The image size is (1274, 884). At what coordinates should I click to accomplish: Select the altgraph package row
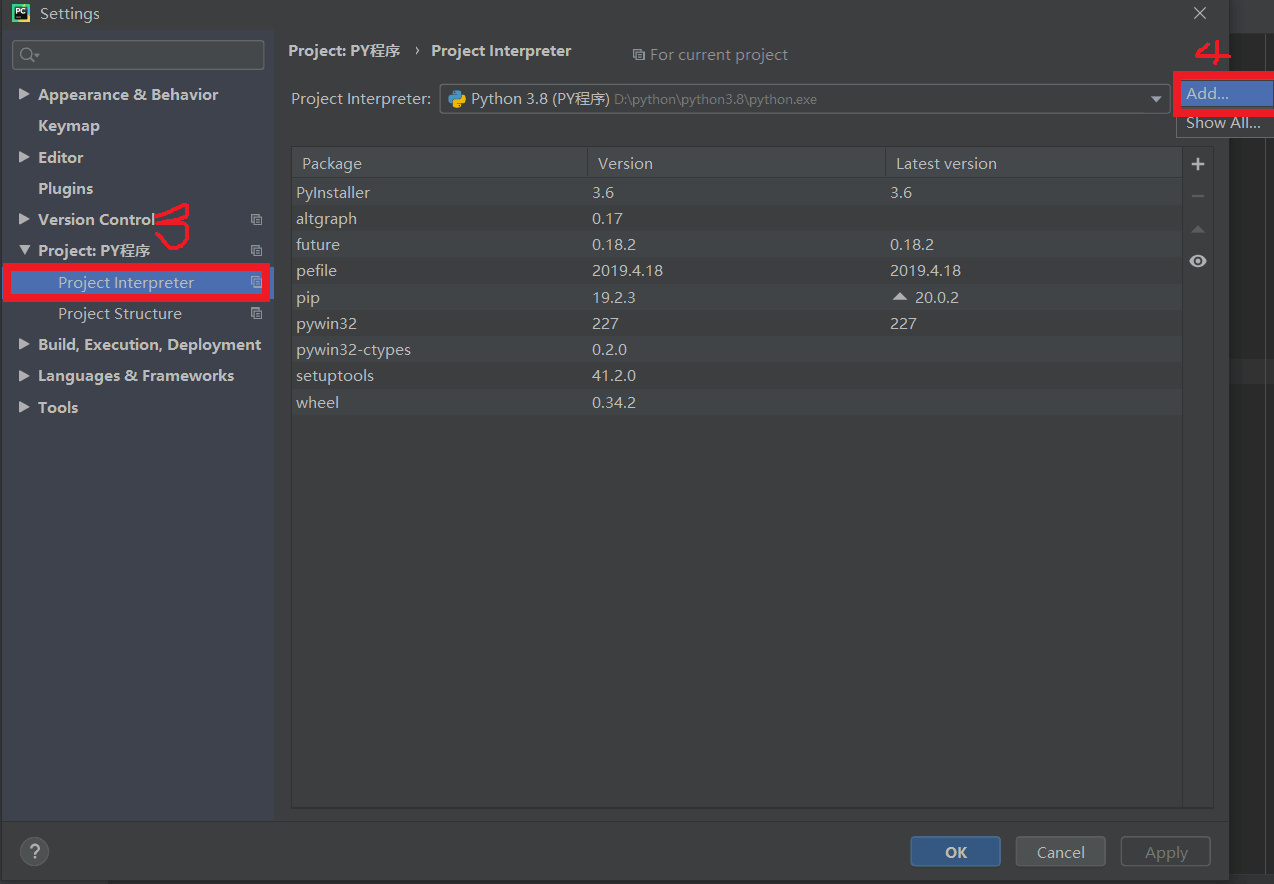737,218
